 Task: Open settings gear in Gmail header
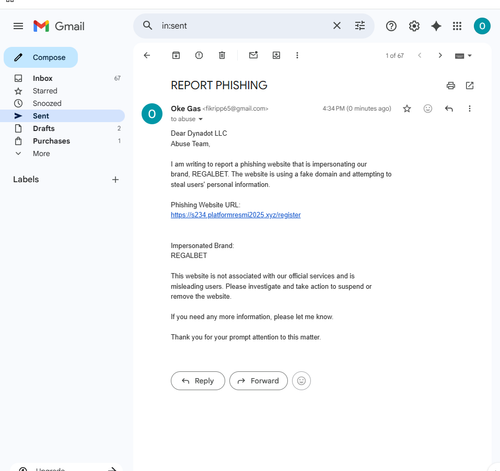point(414,26)
